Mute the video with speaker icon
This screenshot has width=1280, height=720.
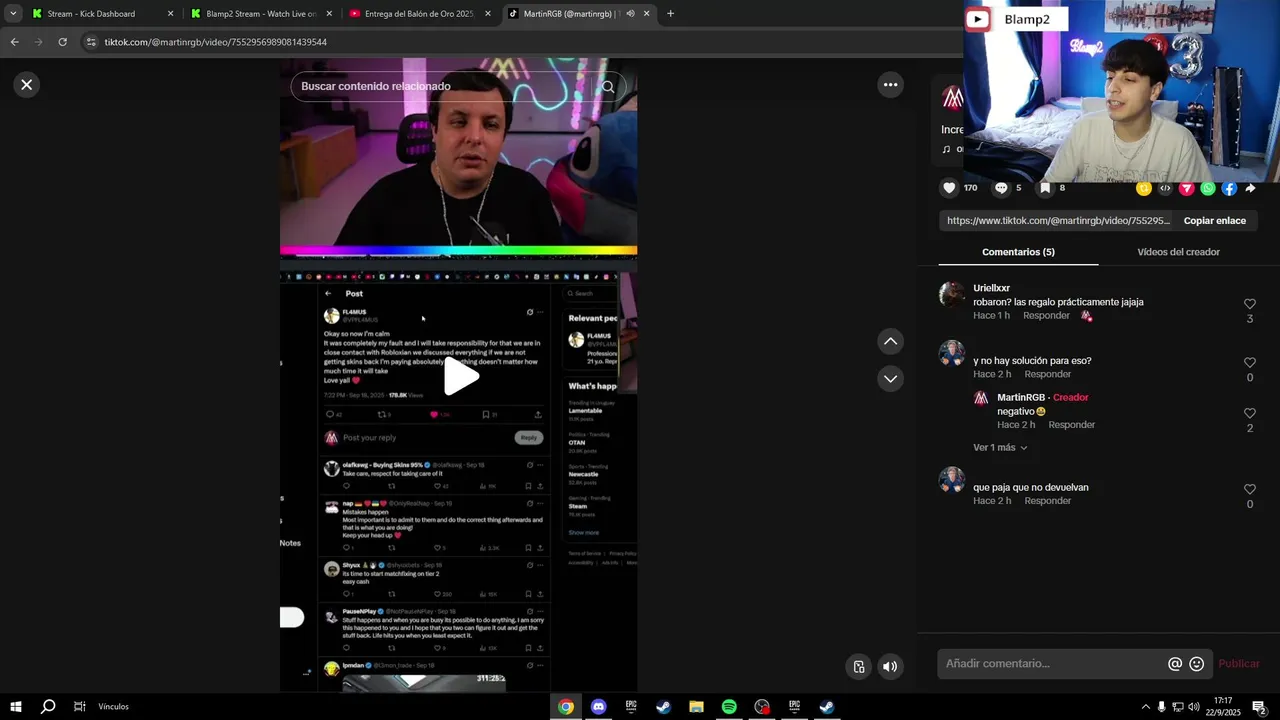[x=890, y=667]
